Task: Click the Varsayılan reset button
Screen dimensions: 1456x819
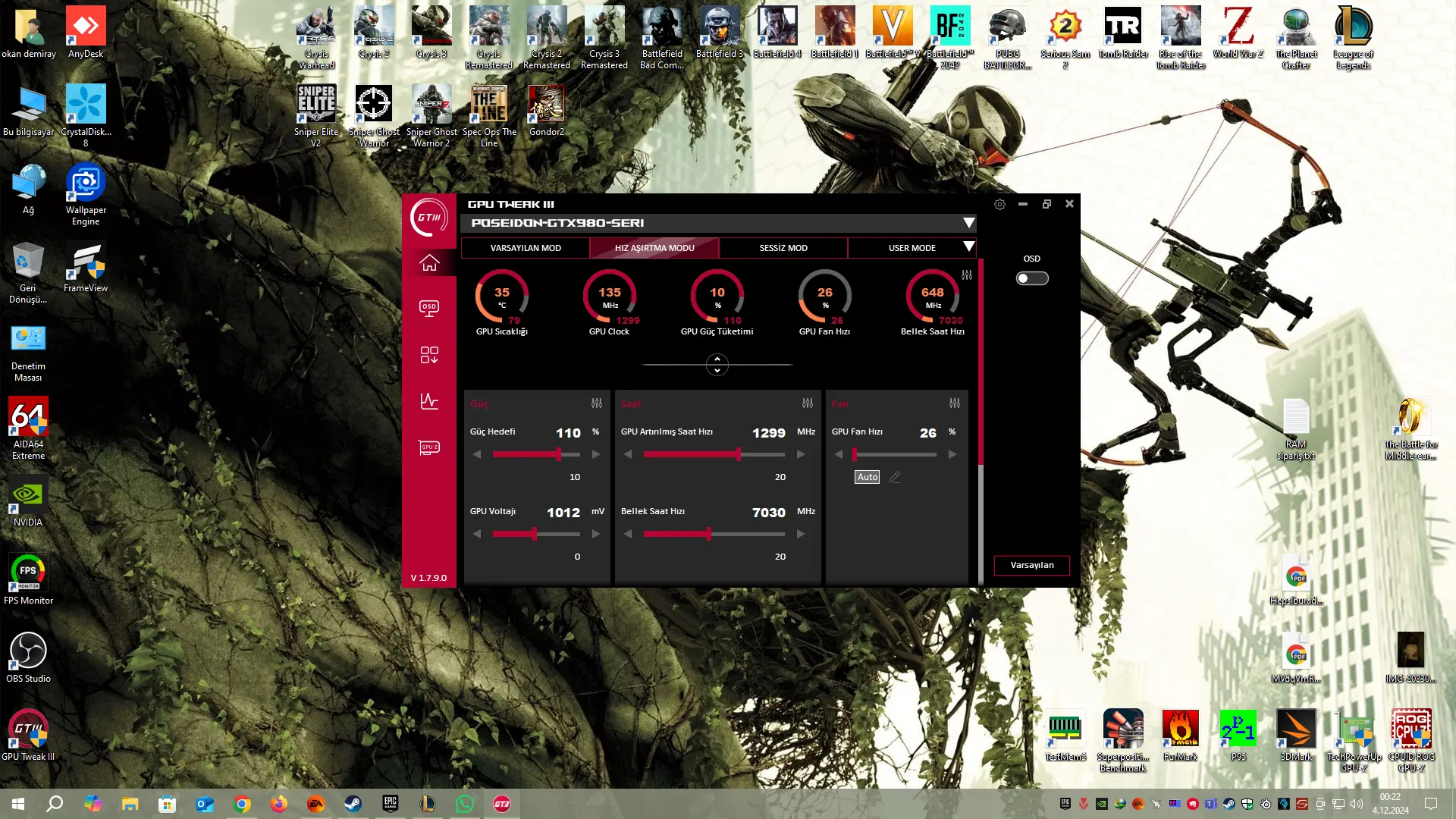Action: (x=1032, y=565)
